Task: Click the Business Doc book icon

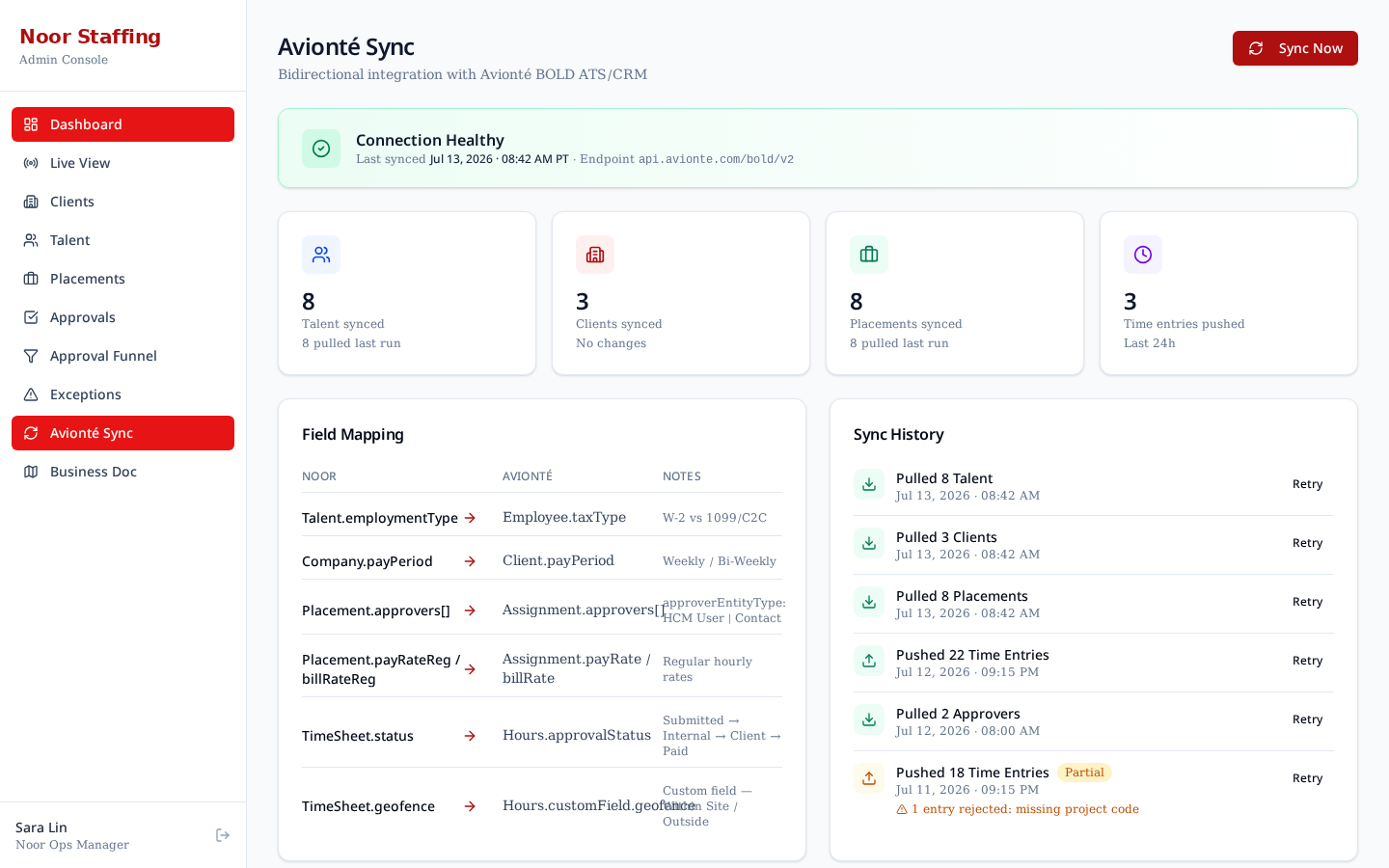Action: coord(31,472)
